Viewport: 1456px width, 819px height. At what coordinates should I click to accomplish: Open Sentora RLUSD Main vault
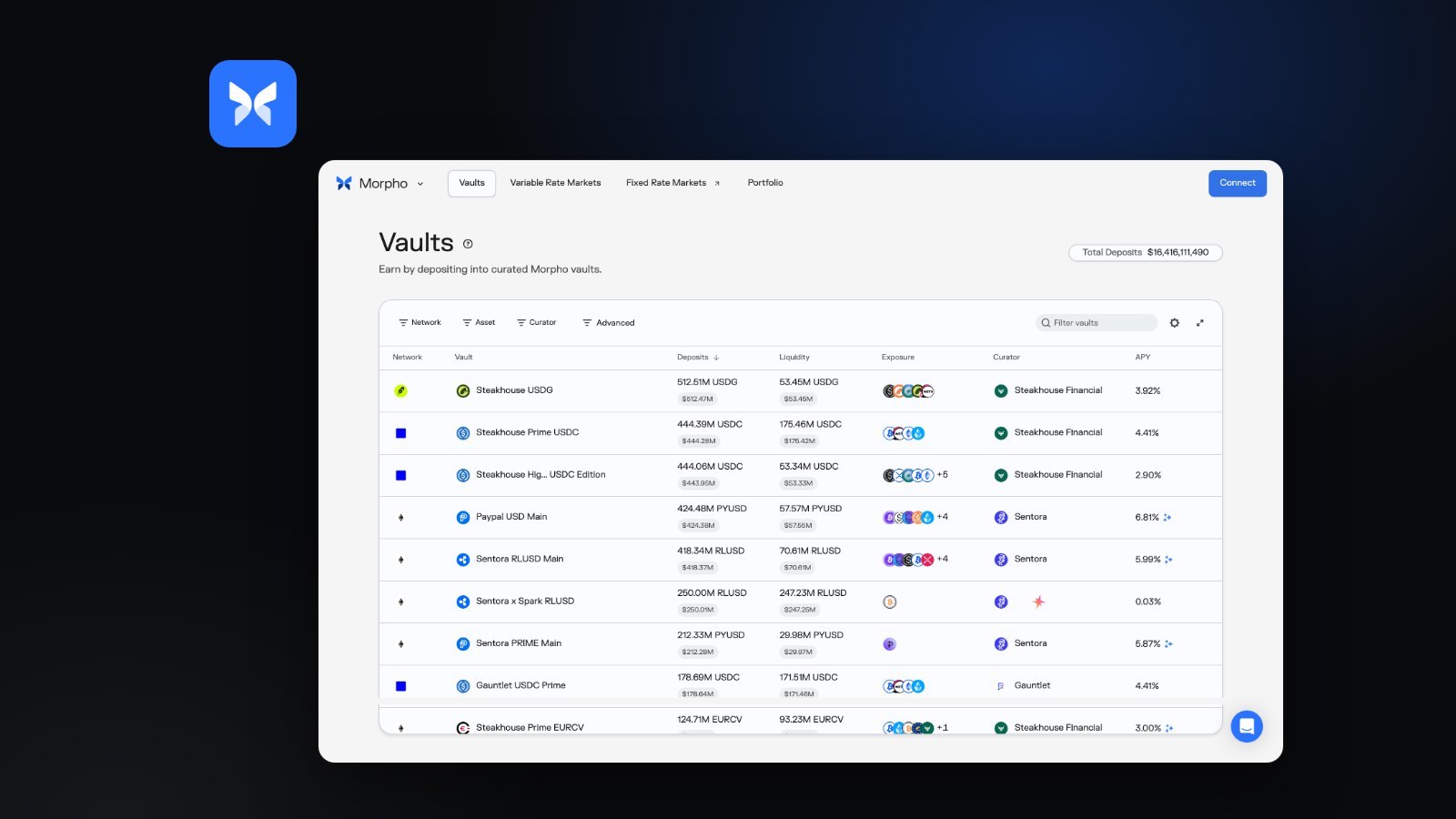(x=801, y=560)
